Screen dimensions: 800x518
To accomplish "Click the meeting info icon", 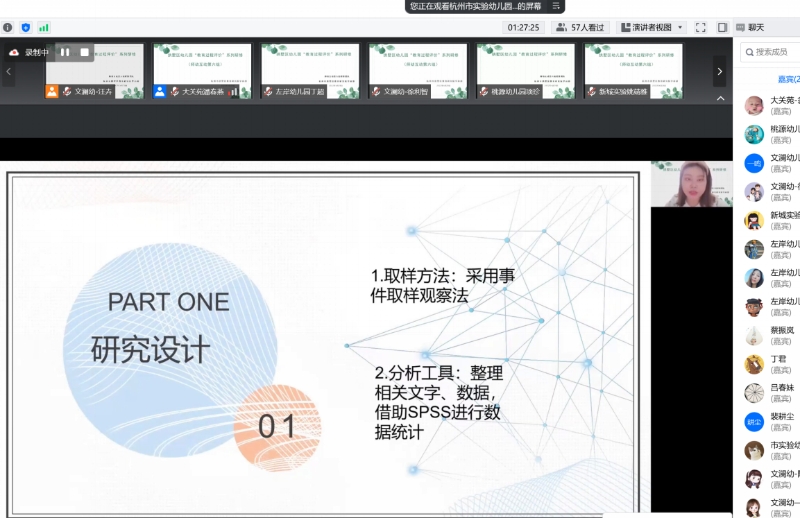I will pos(8,28).
